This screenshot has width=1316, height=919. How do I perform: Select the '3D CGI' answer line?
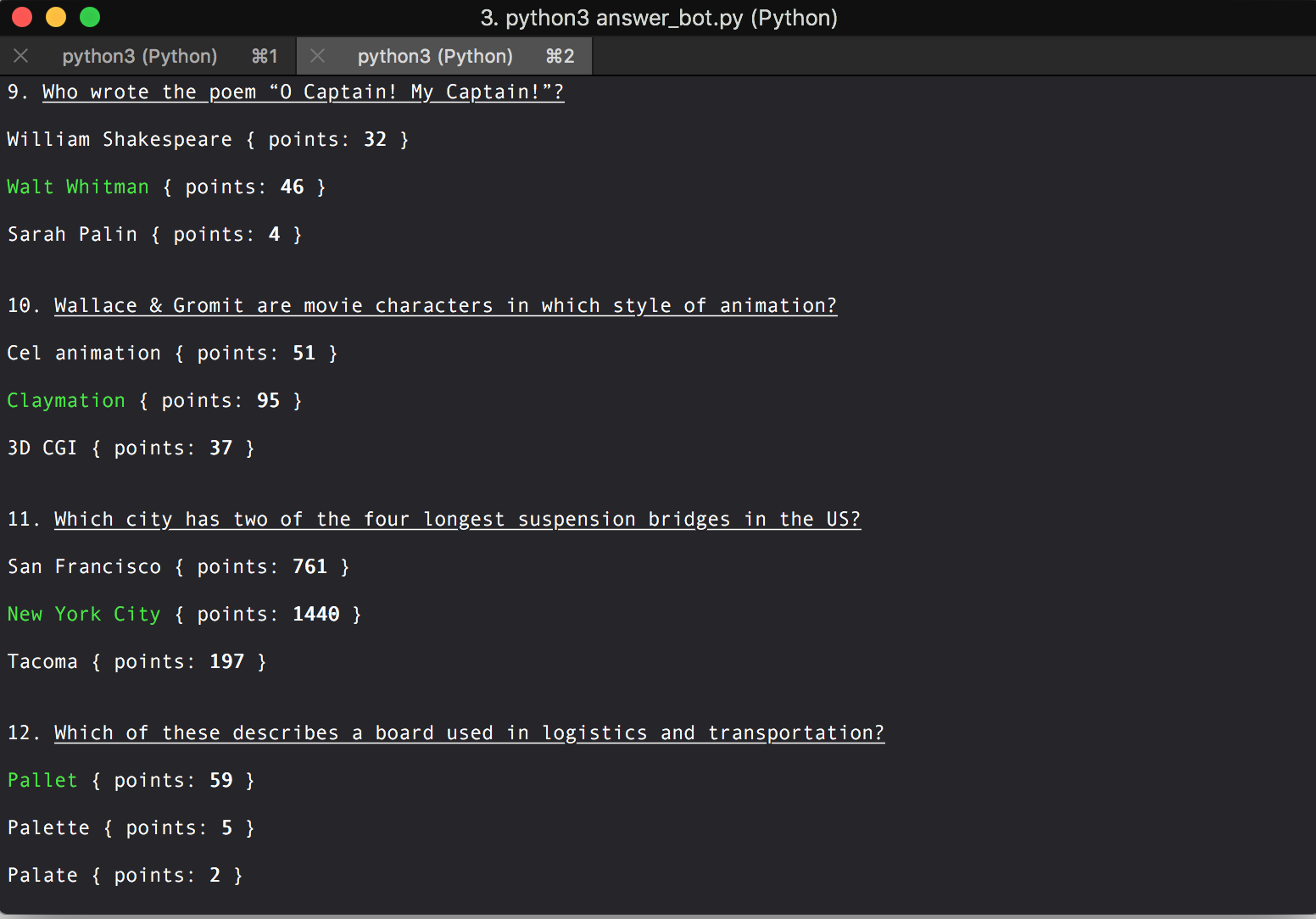pos(131,448)
